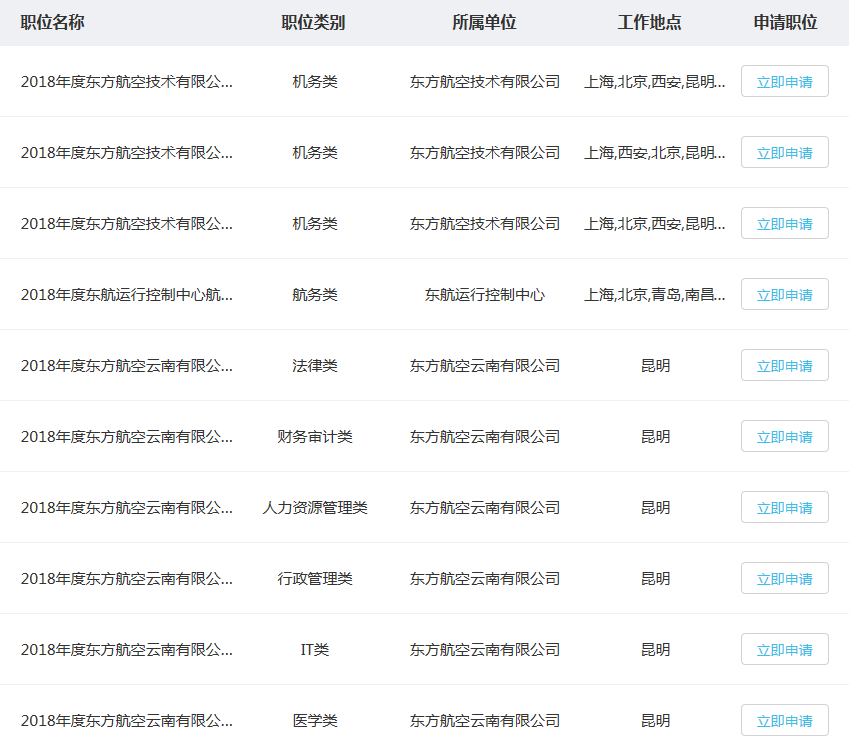The width and height of the screenshot is (849, 741).
Task: Click the 工作地点 column header
Action: [650, 23]
